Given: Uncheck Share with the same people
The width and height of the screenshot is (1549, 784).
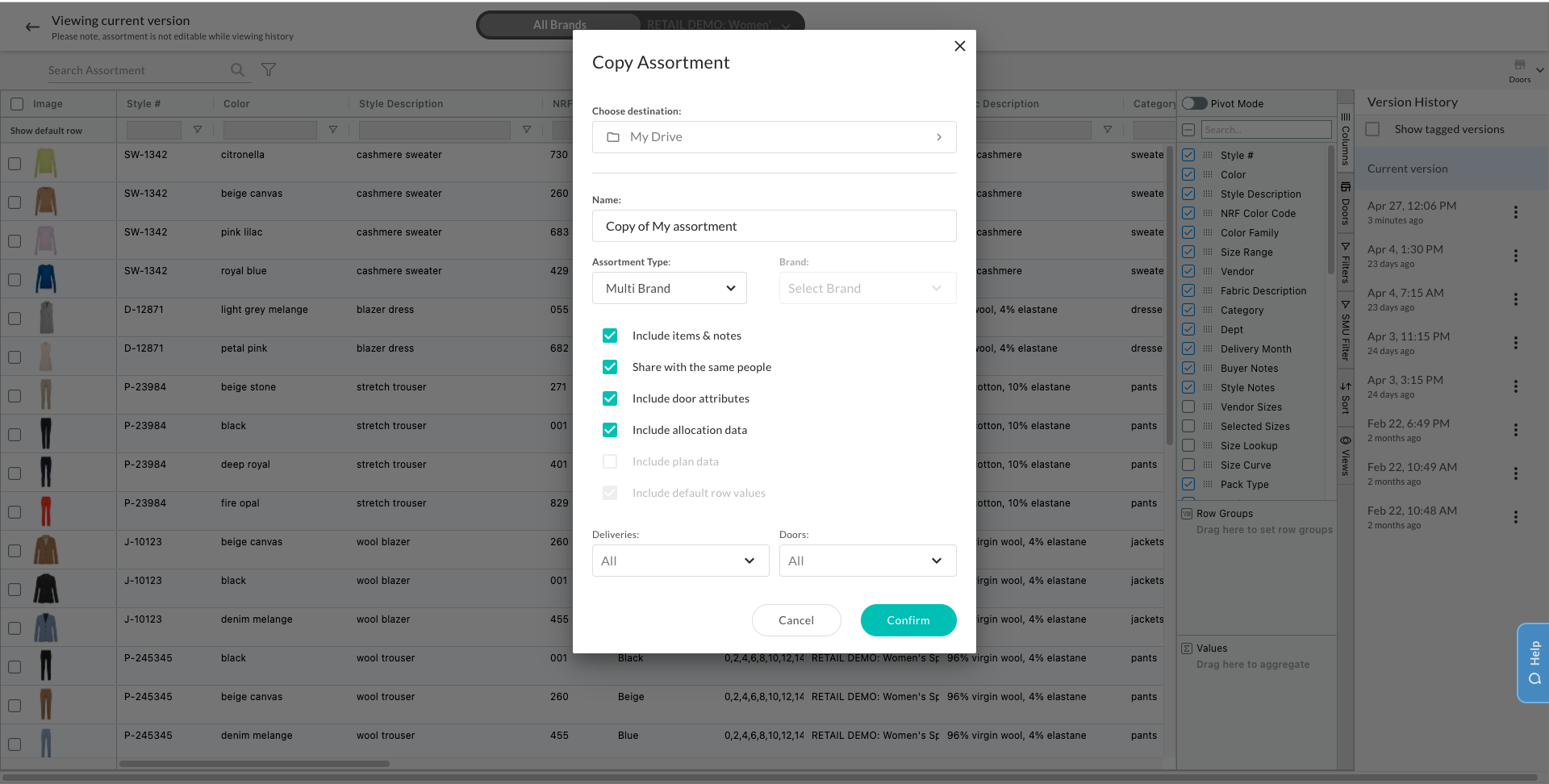Looking at the screenshot, I should pyautogui.click(x=610, y=367).
